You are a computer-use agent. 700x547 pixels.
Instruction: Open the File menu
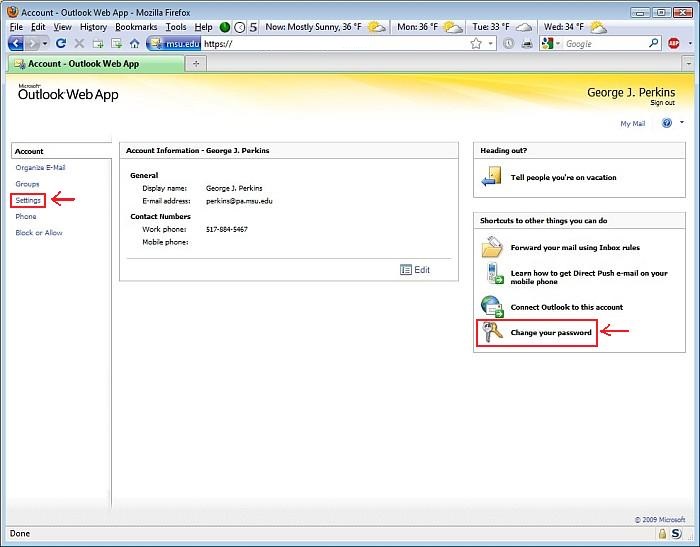(16, 27)
